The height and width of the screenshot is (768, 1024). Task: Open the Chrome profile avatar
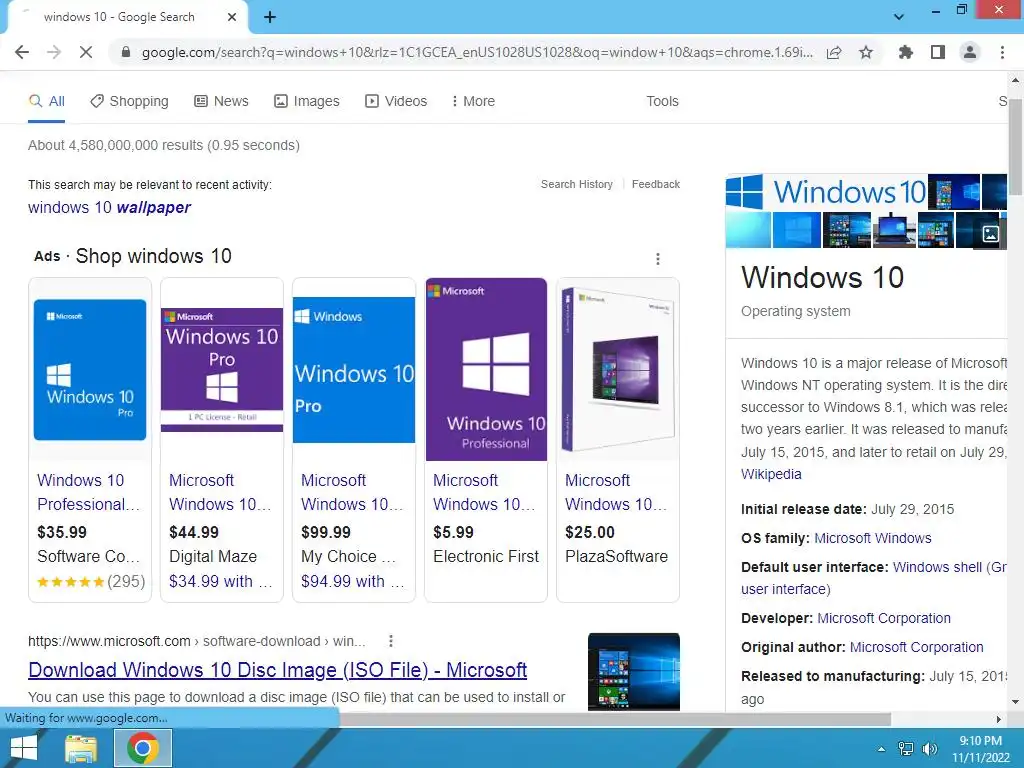(x=970, y=52)
